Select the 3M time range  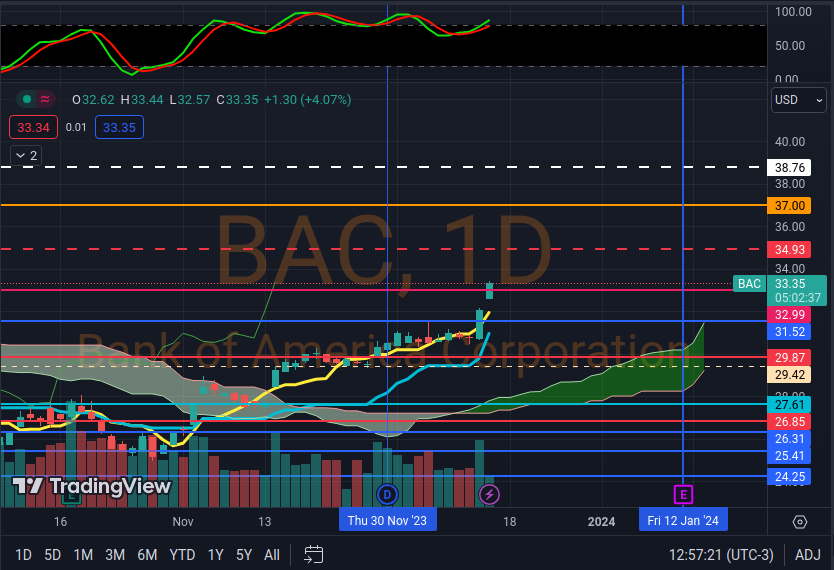pos(115,555)
